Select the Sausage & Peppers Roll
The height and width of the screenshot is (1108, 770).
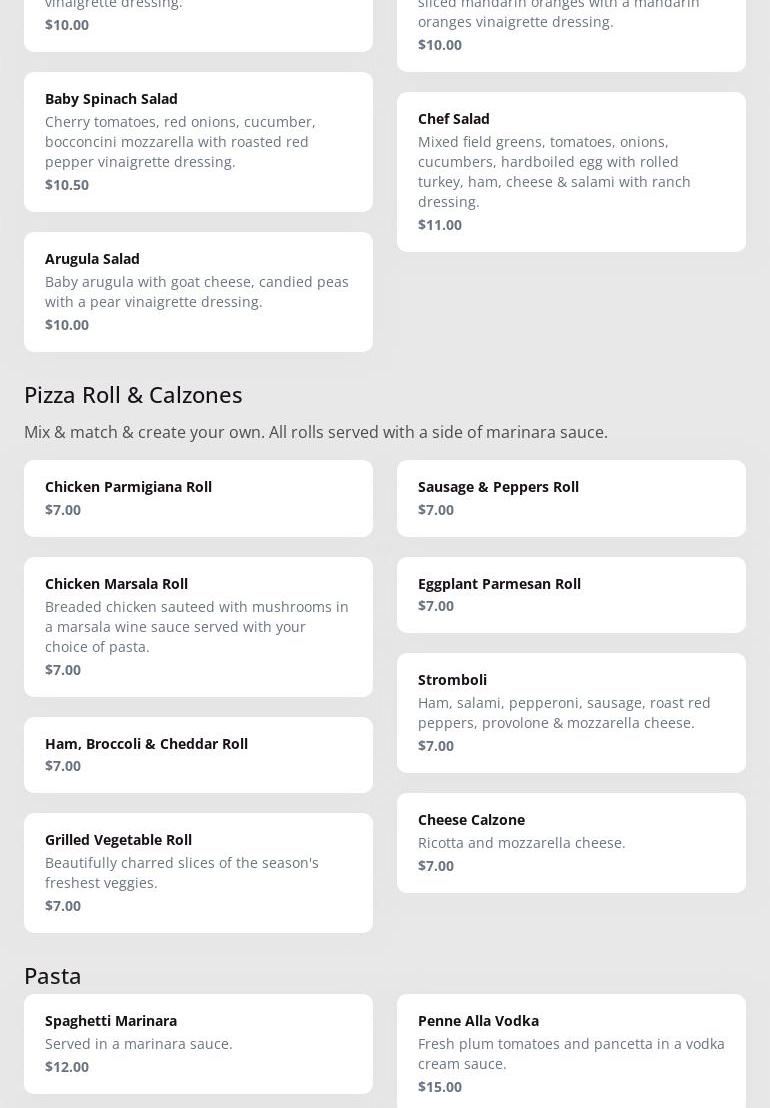[571, 498]
